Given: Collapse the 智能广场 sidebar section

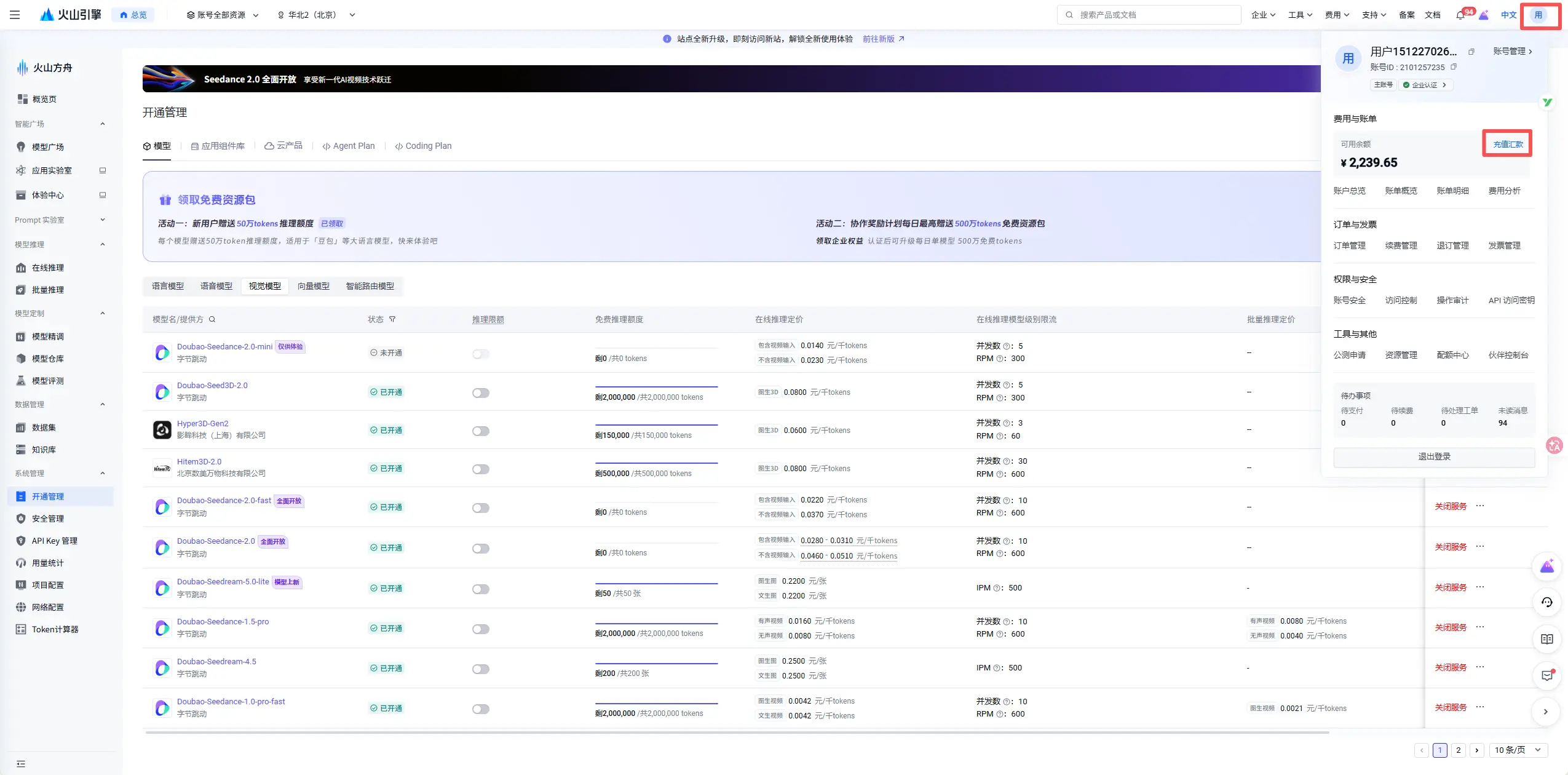Looking at the screenshot, I should pos(103,124).
